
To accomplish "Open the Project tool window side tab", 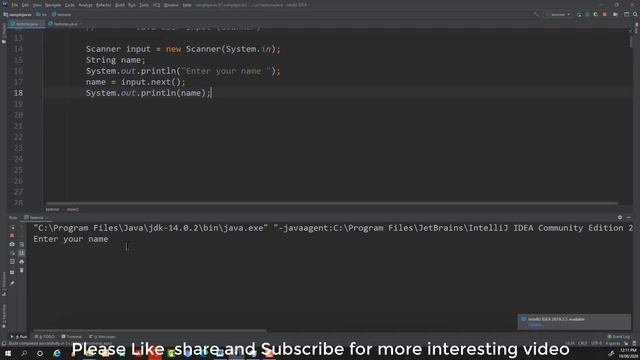I will click(4, 33).
